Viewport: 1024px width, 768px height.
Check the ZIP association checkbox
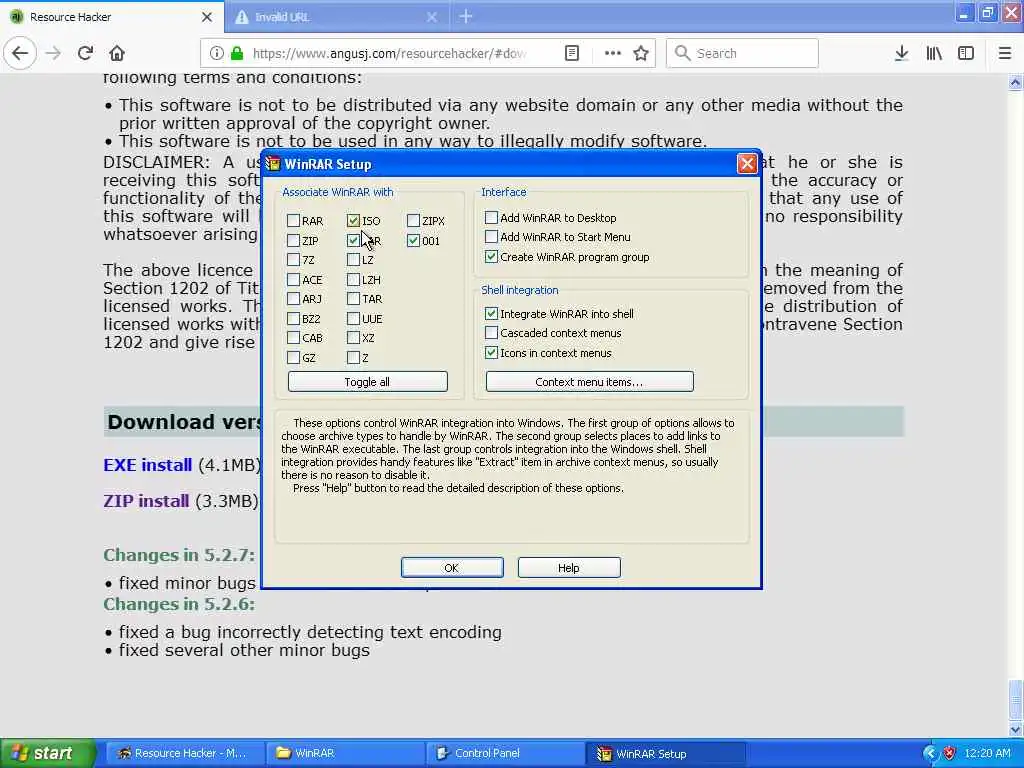click(293, 240)
